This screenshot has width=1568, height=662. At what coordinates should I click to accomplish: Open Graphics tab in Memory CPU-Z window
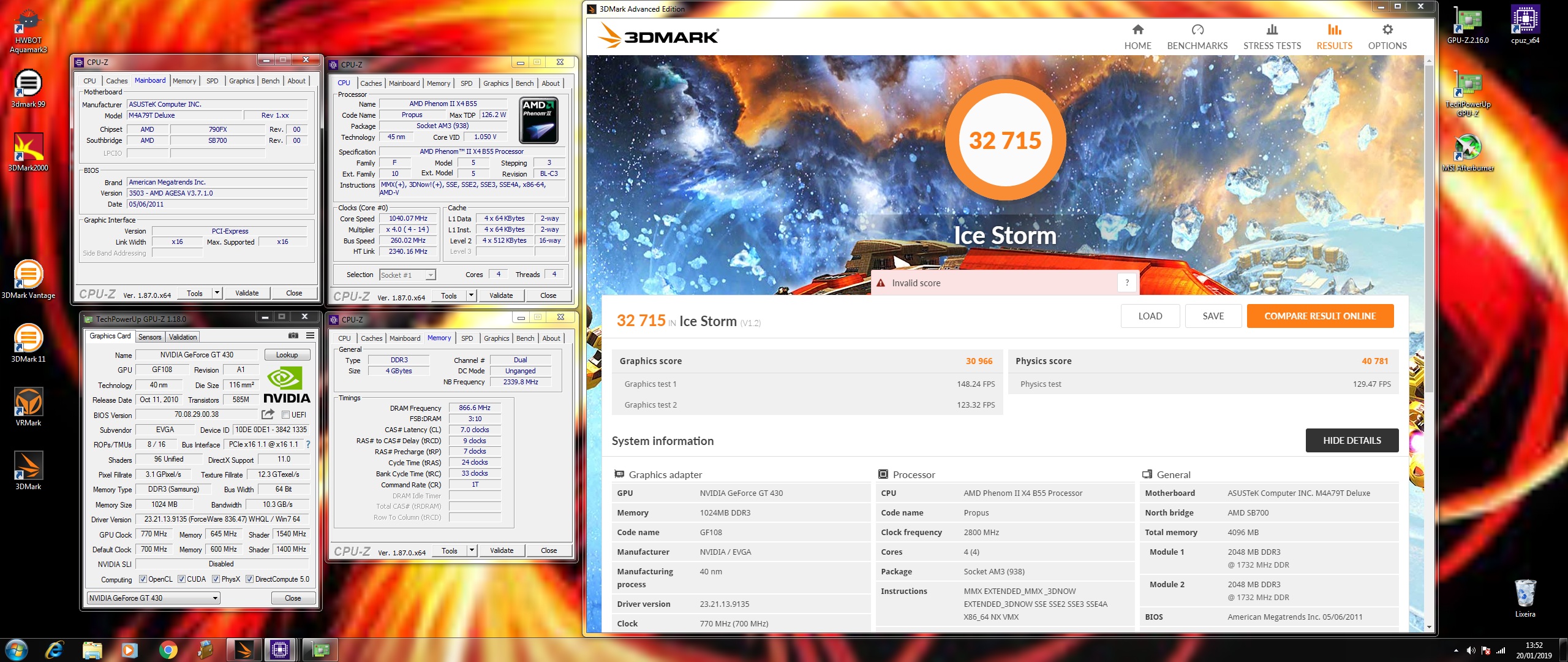pyautogui.click(x=496, y=338)
